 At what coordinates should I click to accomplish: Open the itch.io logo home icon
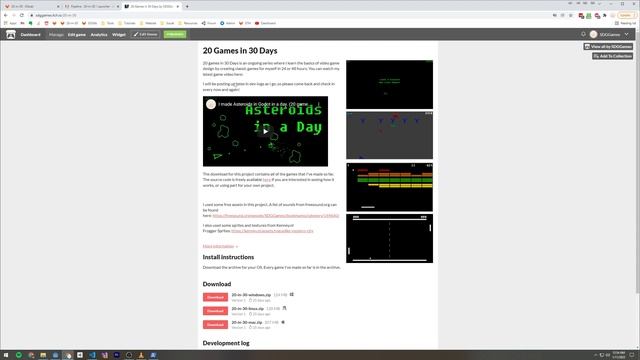click(11, 35)
